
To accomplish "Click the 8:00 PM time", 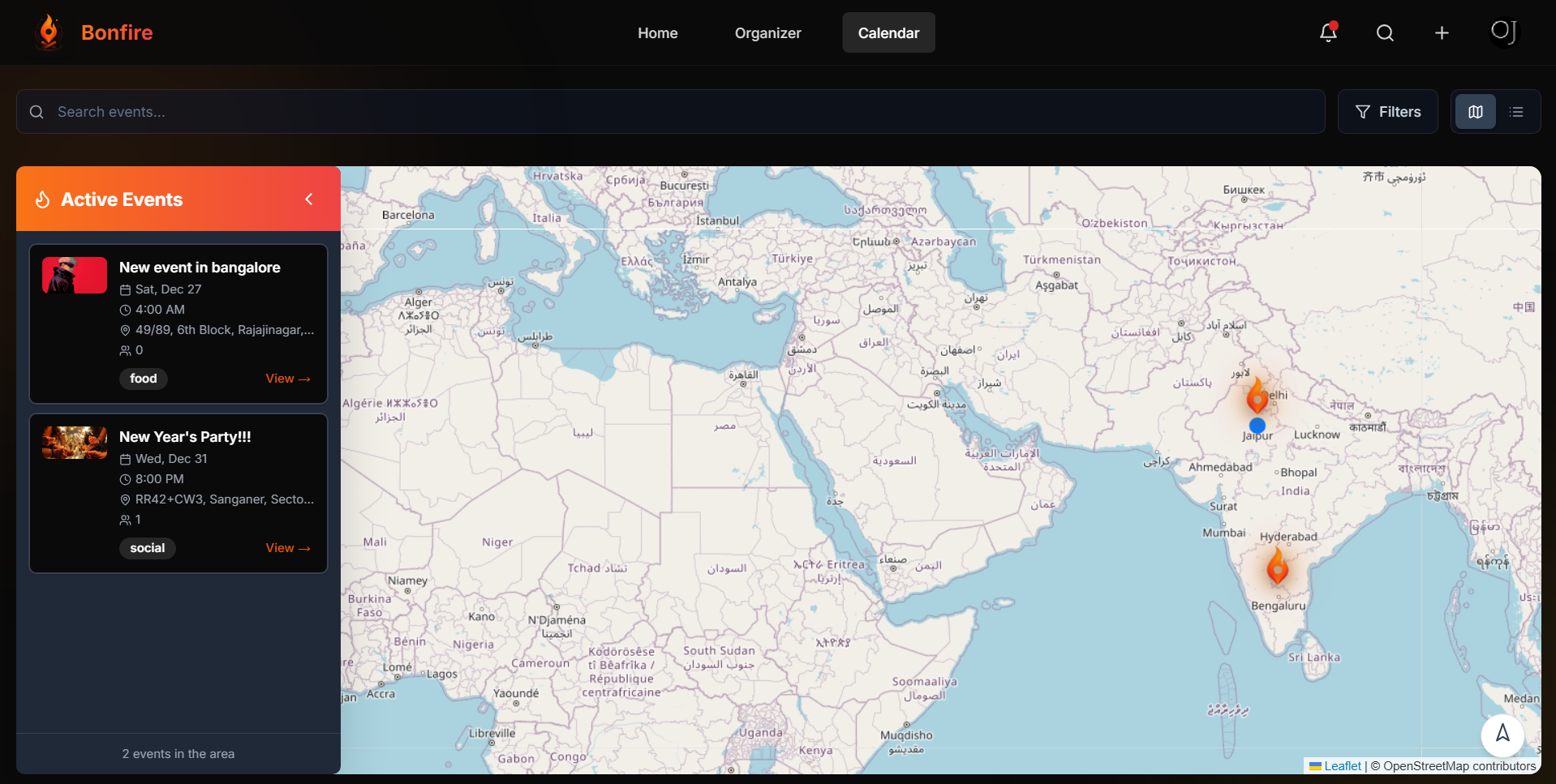I will [160, 479].
